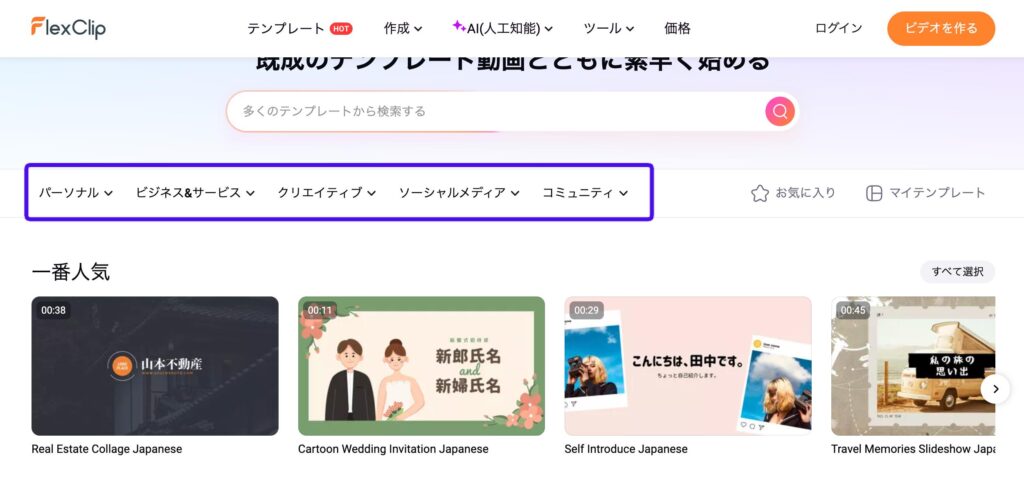Screen dimensions: 1024x493
Task: Open the ツール menu in the navbar
Action: click(609, 28)
